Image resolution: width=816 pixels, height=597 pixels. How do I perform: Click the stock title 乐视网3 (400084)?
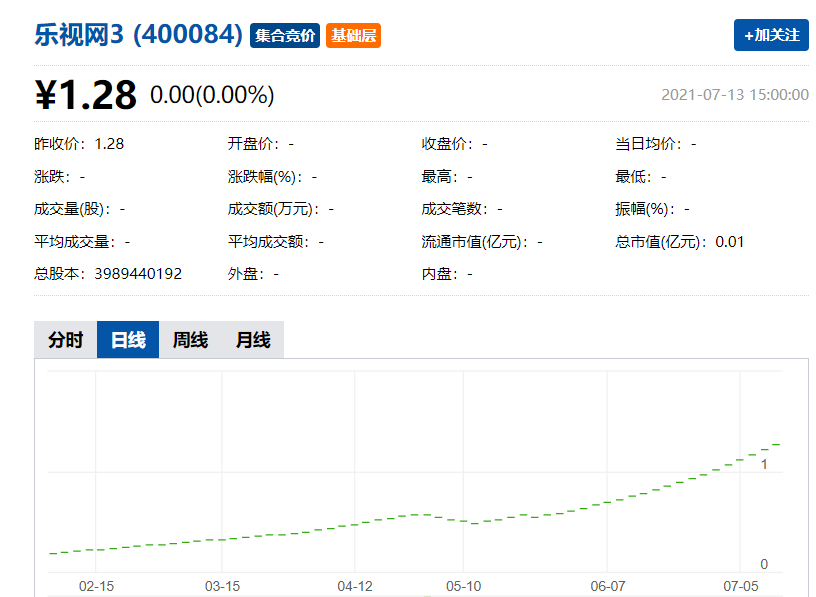click(x=138, y=35)
